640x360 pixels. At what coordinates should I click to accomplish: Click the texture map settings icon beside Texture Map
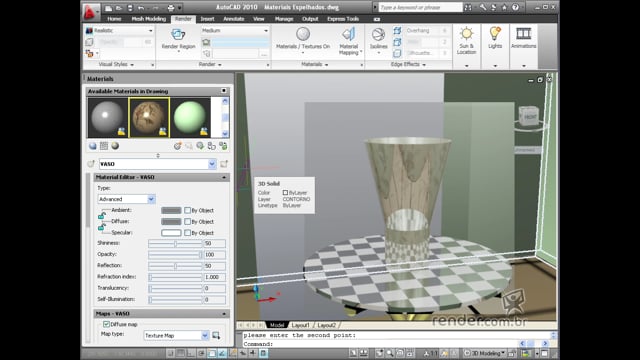tap(216, 336)
